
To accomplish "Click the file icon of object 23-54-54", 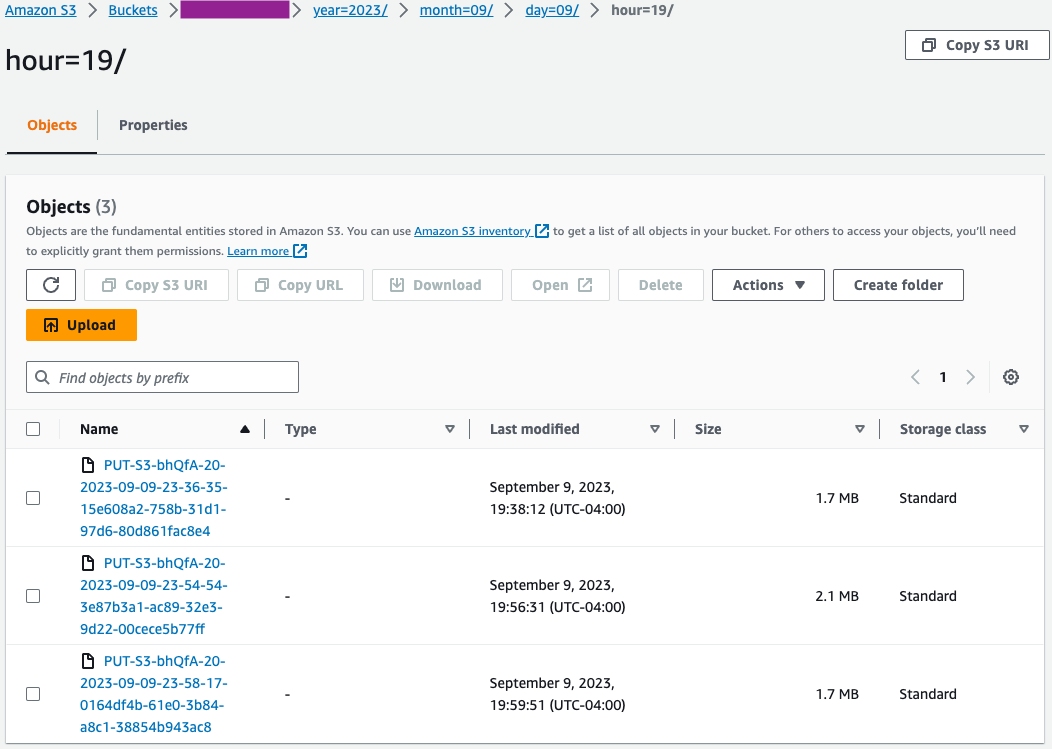I will coord(88,563).
